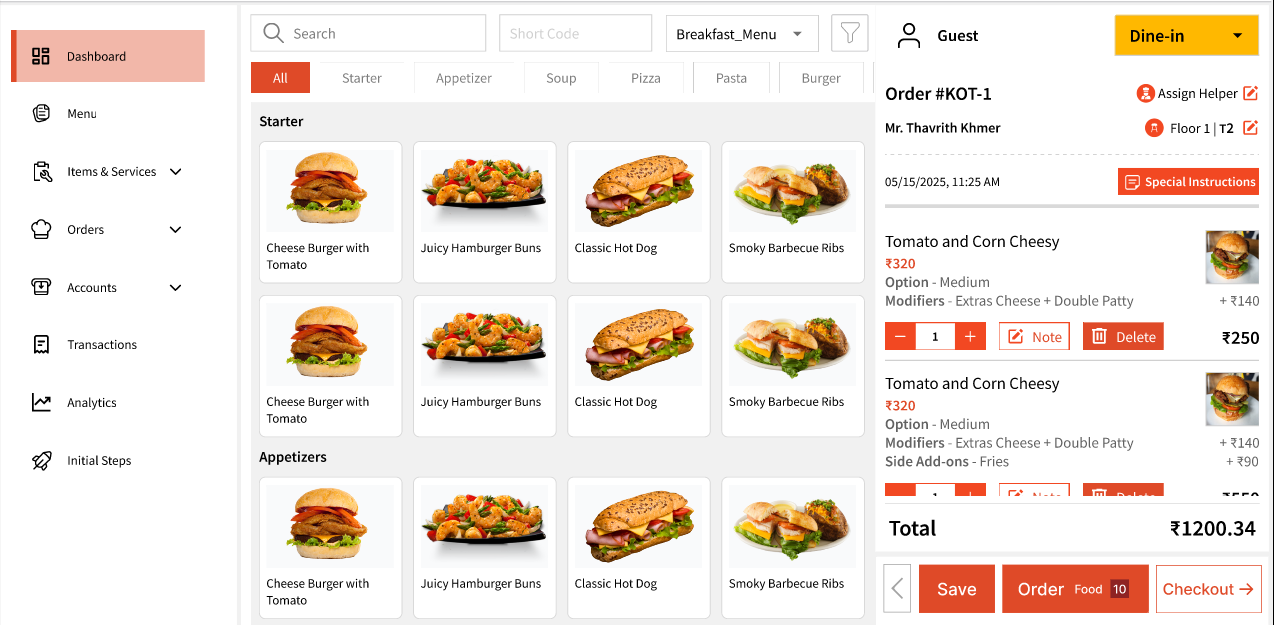The height and width of the screenshot is (625, 1274).
Task: Click the Orders chef hat icon
Action: click(41, 229)
